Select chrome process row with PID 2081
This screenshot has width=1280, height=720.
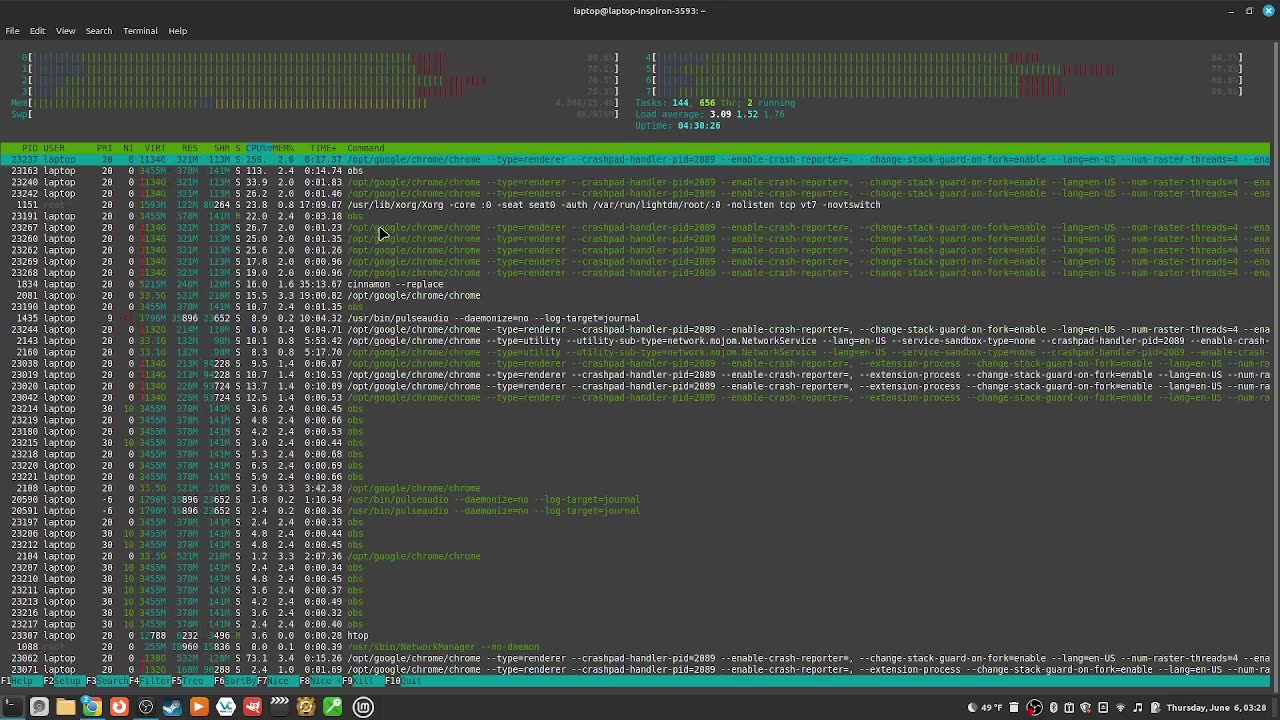(636, 296)
